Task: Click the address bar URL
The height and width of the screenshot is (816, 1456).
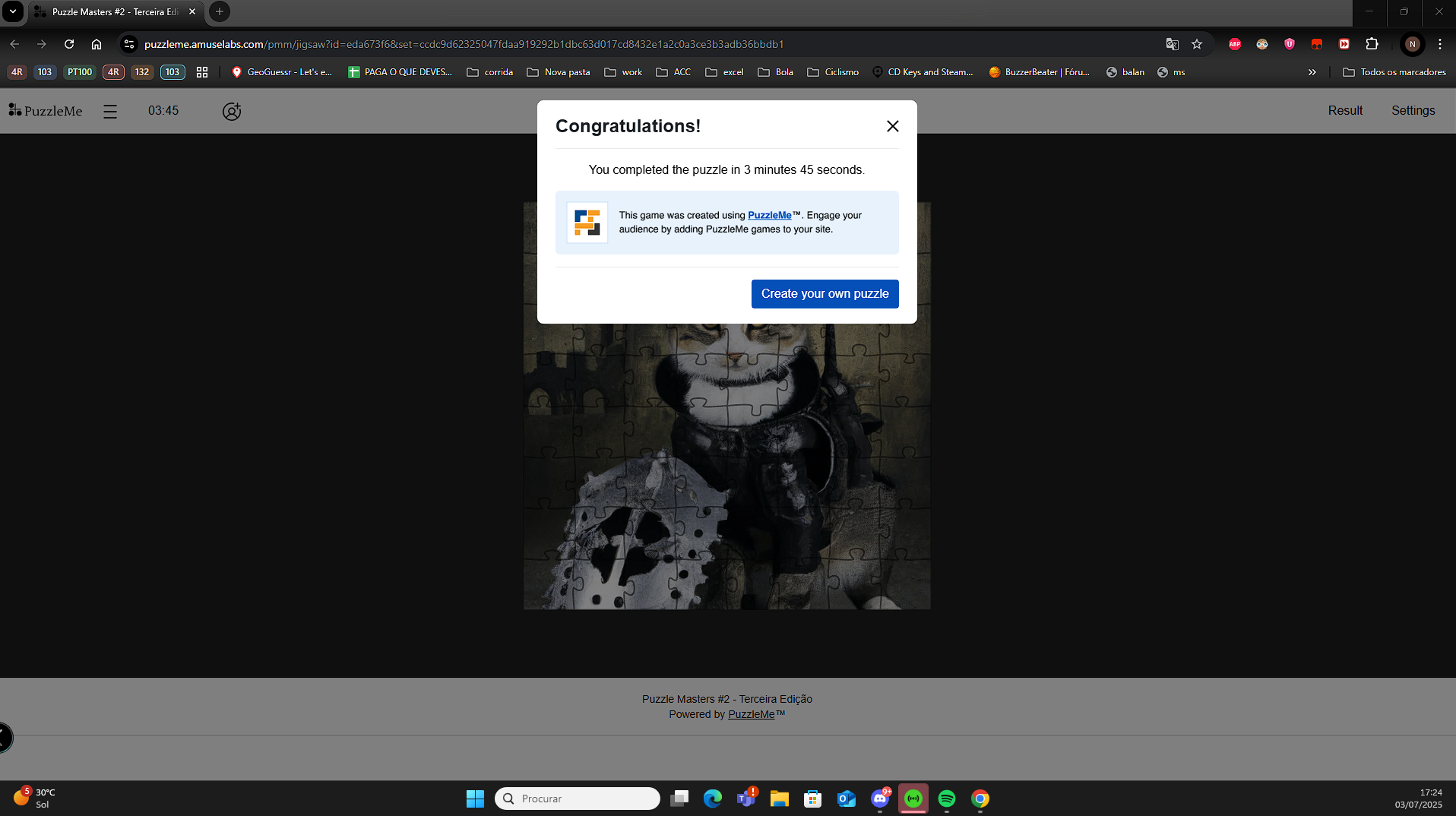Action: 464,44
